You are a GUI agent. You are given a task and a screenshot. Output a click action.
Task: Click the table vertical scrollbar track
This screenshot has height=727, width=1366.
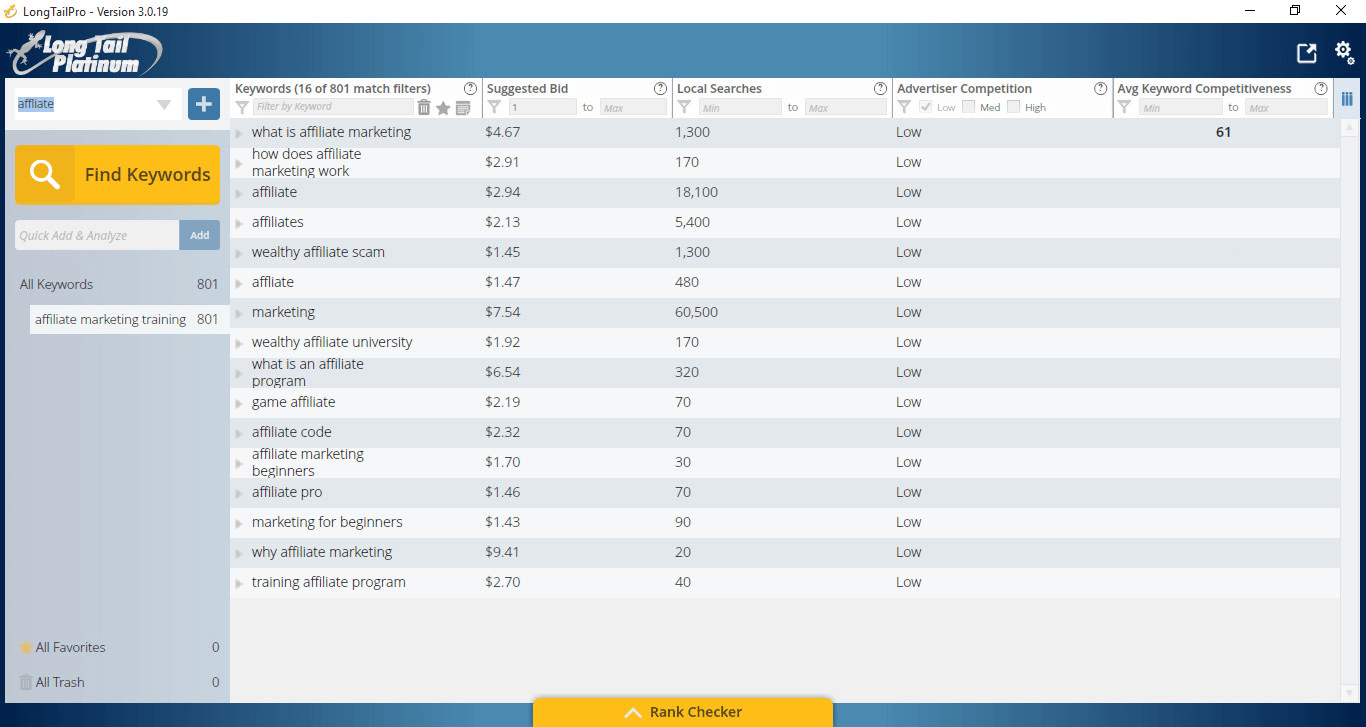coord(1349,410)
